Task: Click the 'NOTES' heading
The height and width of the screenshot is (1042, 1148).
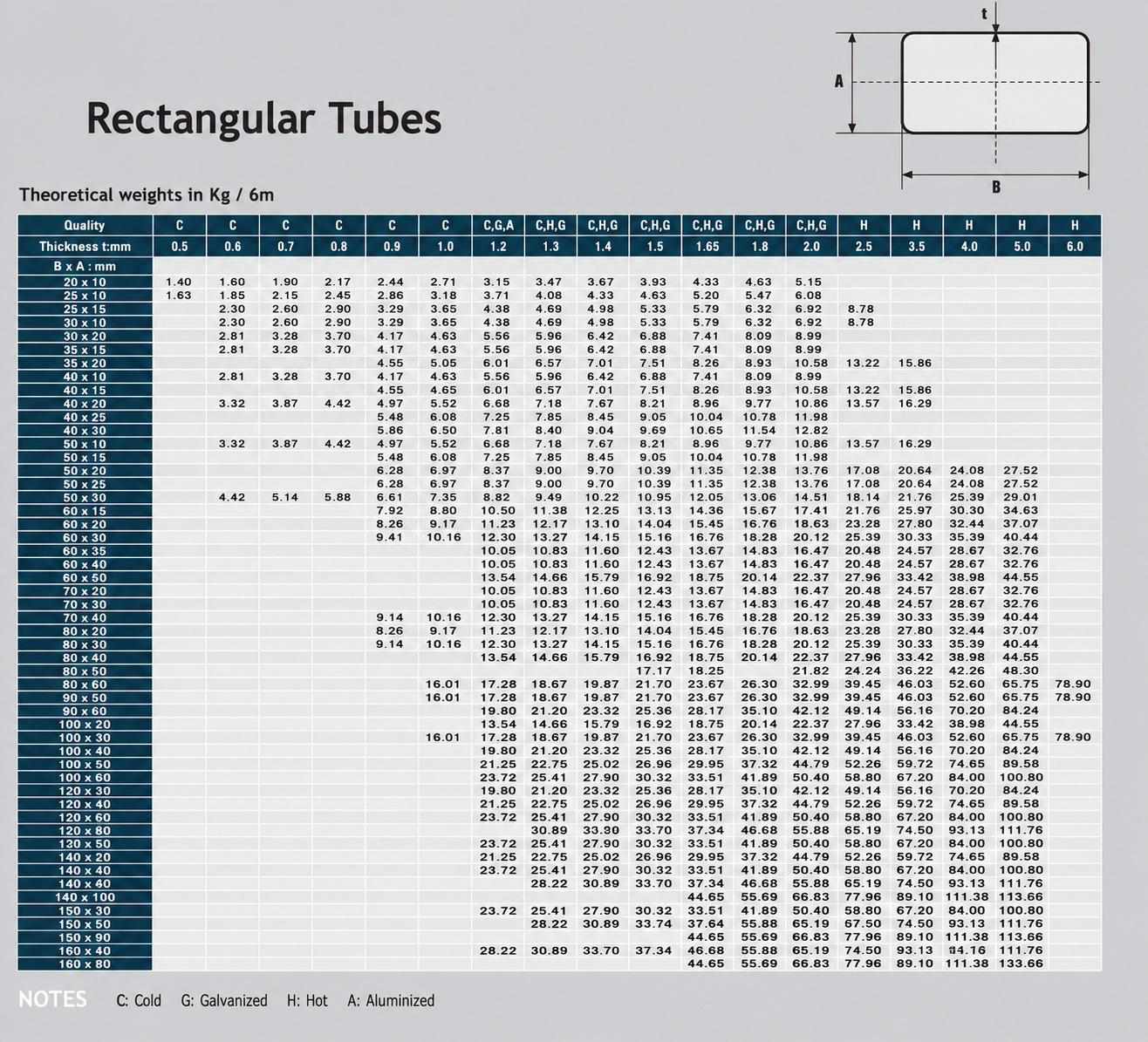Action: coord(52,999)
